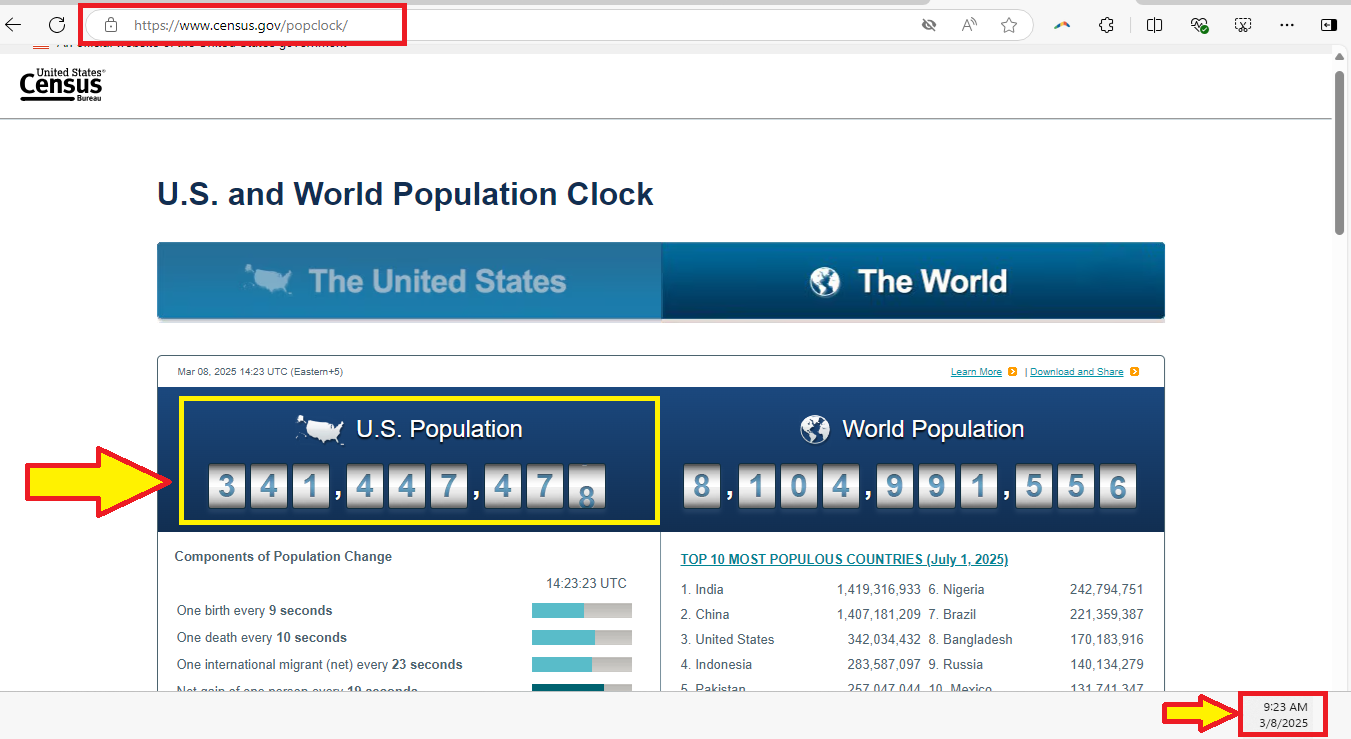Click Russia's population 140,134,279

1107,665
